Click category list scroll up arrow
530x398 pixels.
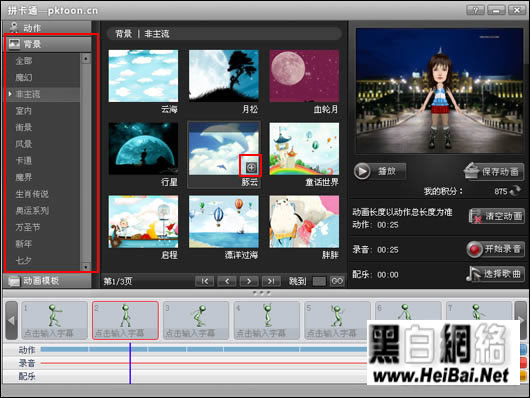86,58
